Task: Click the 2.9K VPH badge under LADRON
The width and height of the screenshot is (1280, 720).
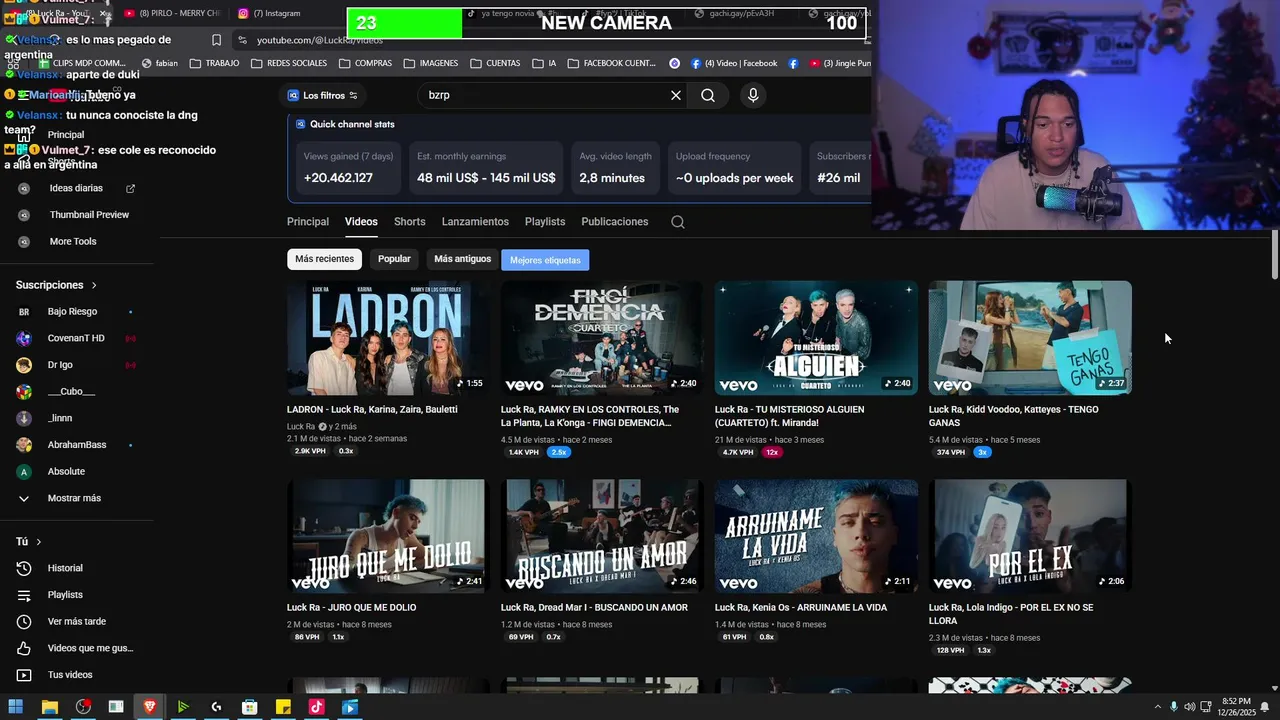Action: pos(310,452)
